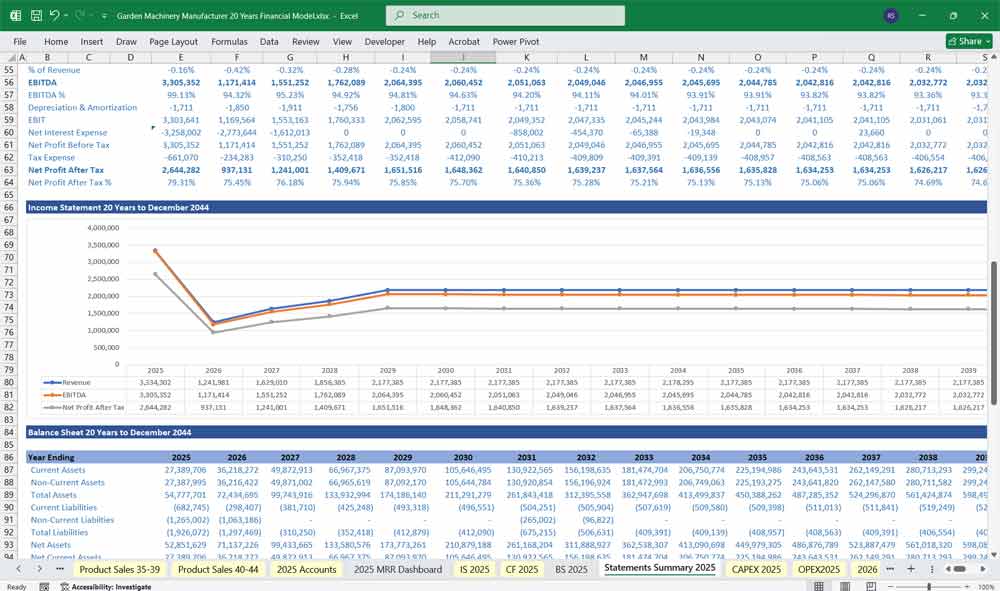Toggle Page Break Preview view
The image size is (1000, 591).
pyautogui.click(x=869, y=585)
